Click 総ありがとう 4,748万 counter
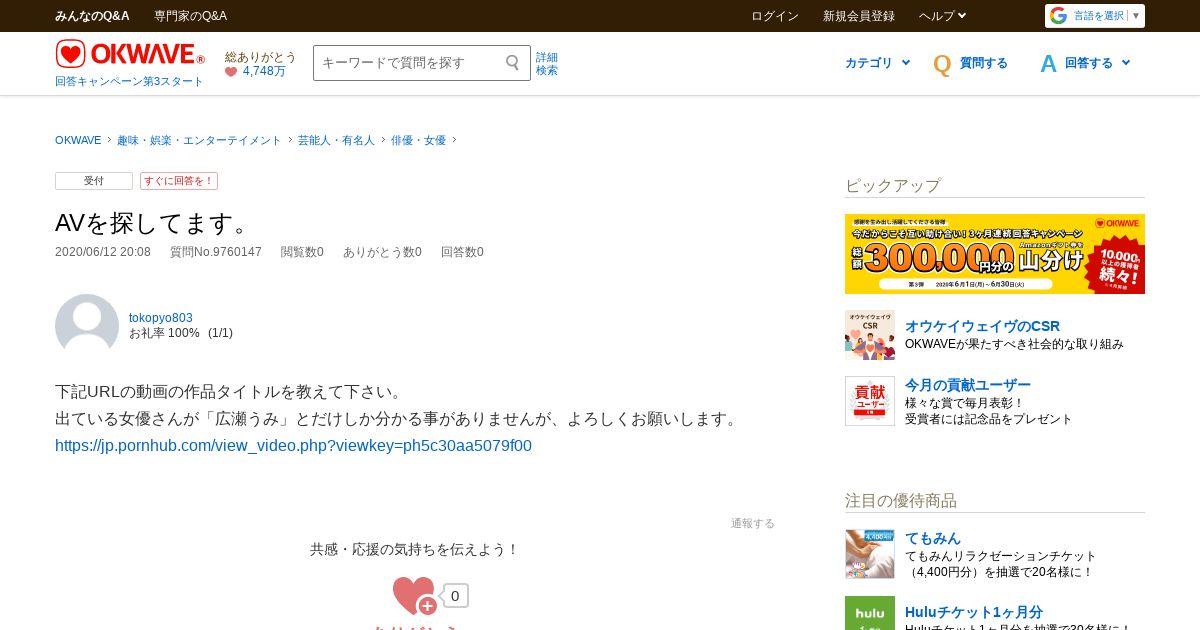 (x=260, y=64)
